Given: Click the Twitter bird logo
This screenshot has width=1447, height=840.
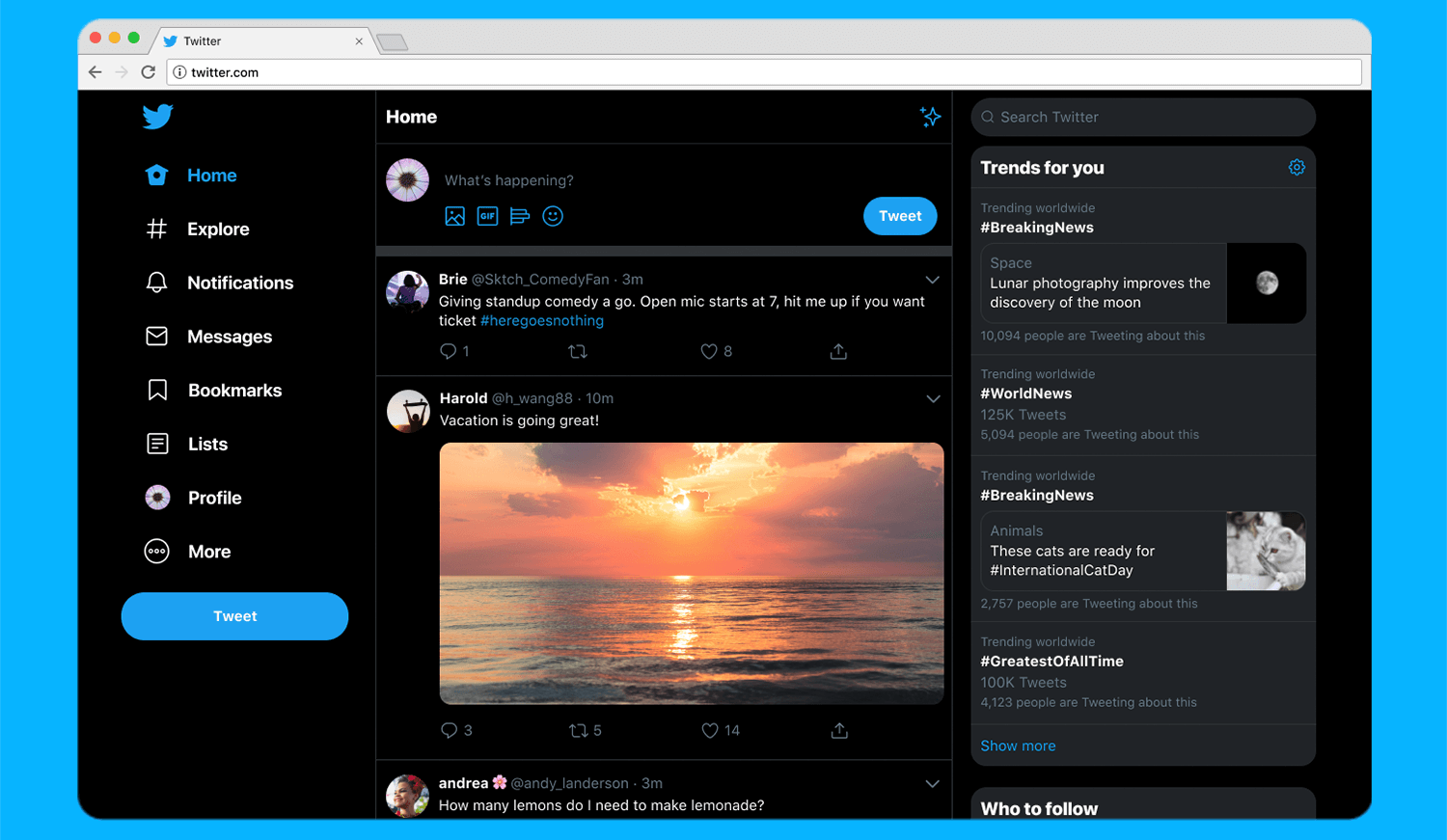Looking at the screenshot, I should click(x=157, y=117).
